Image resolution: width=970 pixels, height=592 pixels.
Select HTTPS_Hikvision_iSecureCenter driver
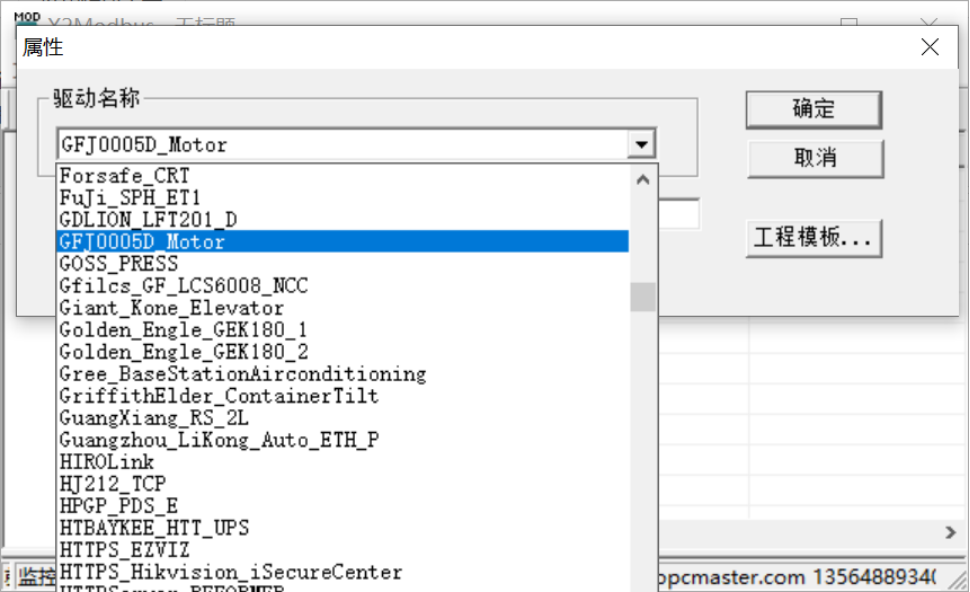point(343,572)
